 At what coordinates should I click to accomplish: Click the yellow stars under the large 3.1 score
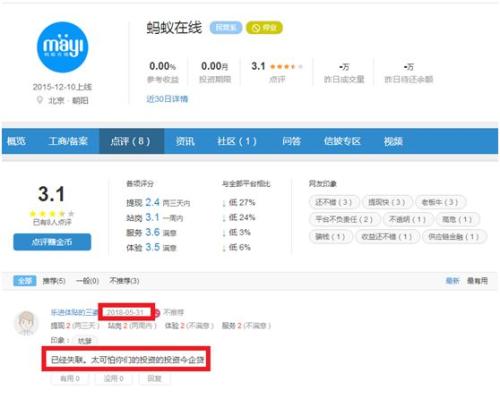(52, 214)
